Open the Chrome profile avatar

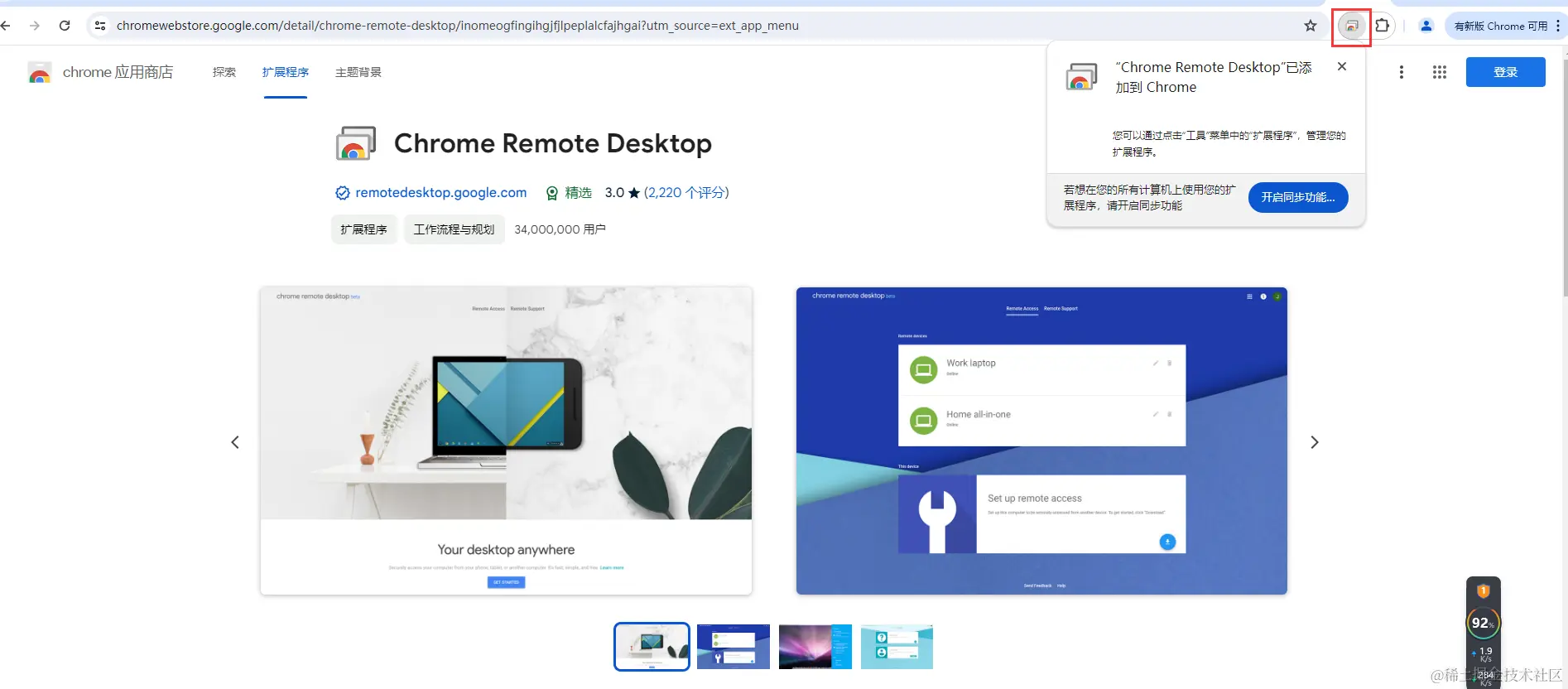pyautogui.click(x=1426, y=26)
